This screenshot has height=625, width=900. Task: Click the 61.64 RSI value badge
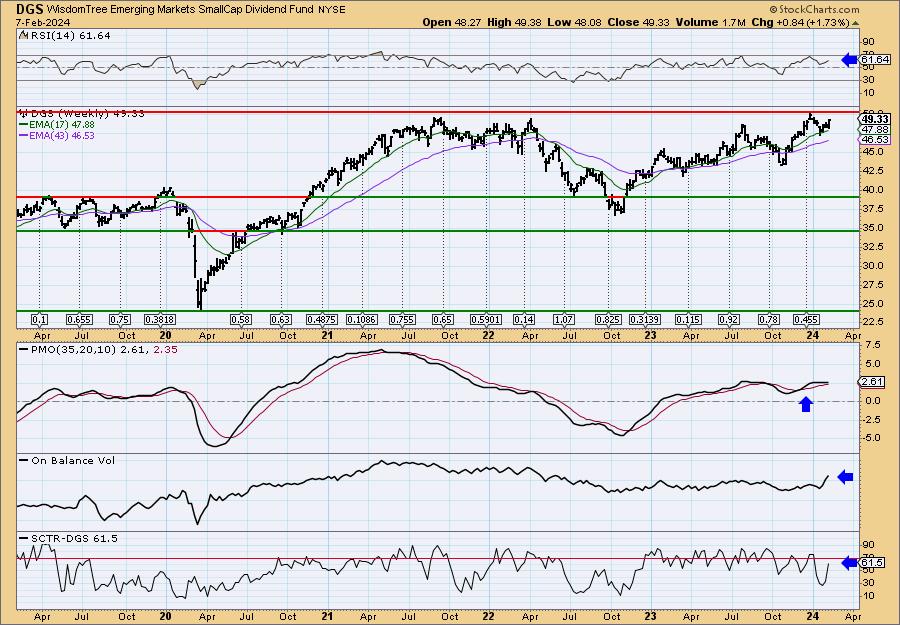coord(876,60)
